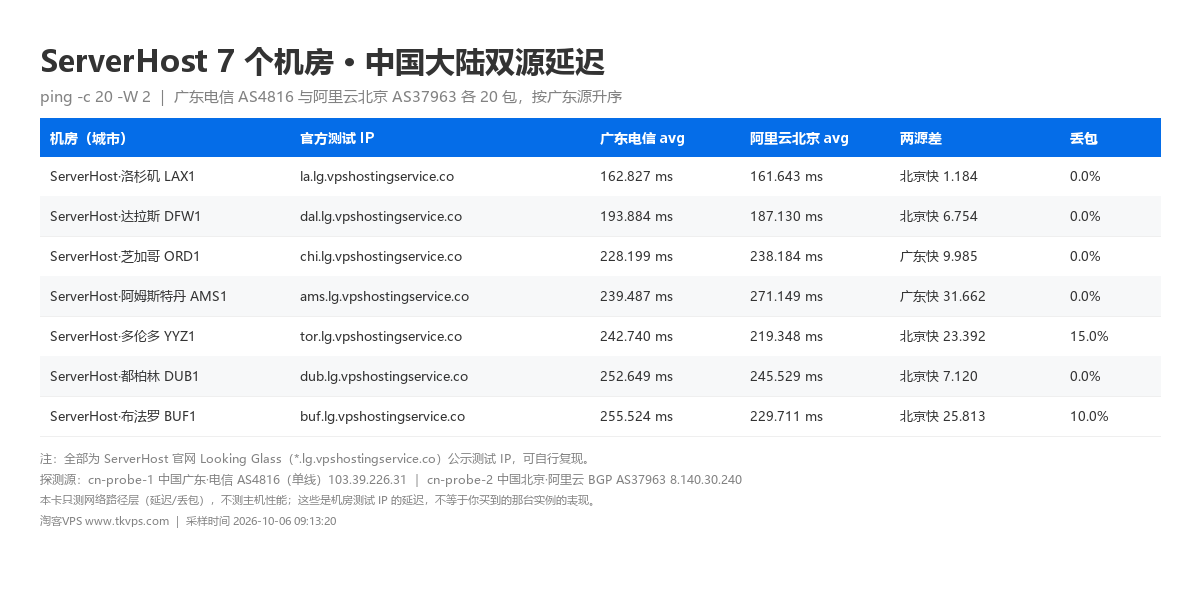Screen dimensions: 1200x608
Task: Select the ServerHost·阿姆斯特丹 AMS1 cell
Action: click(x=139, y=296)
